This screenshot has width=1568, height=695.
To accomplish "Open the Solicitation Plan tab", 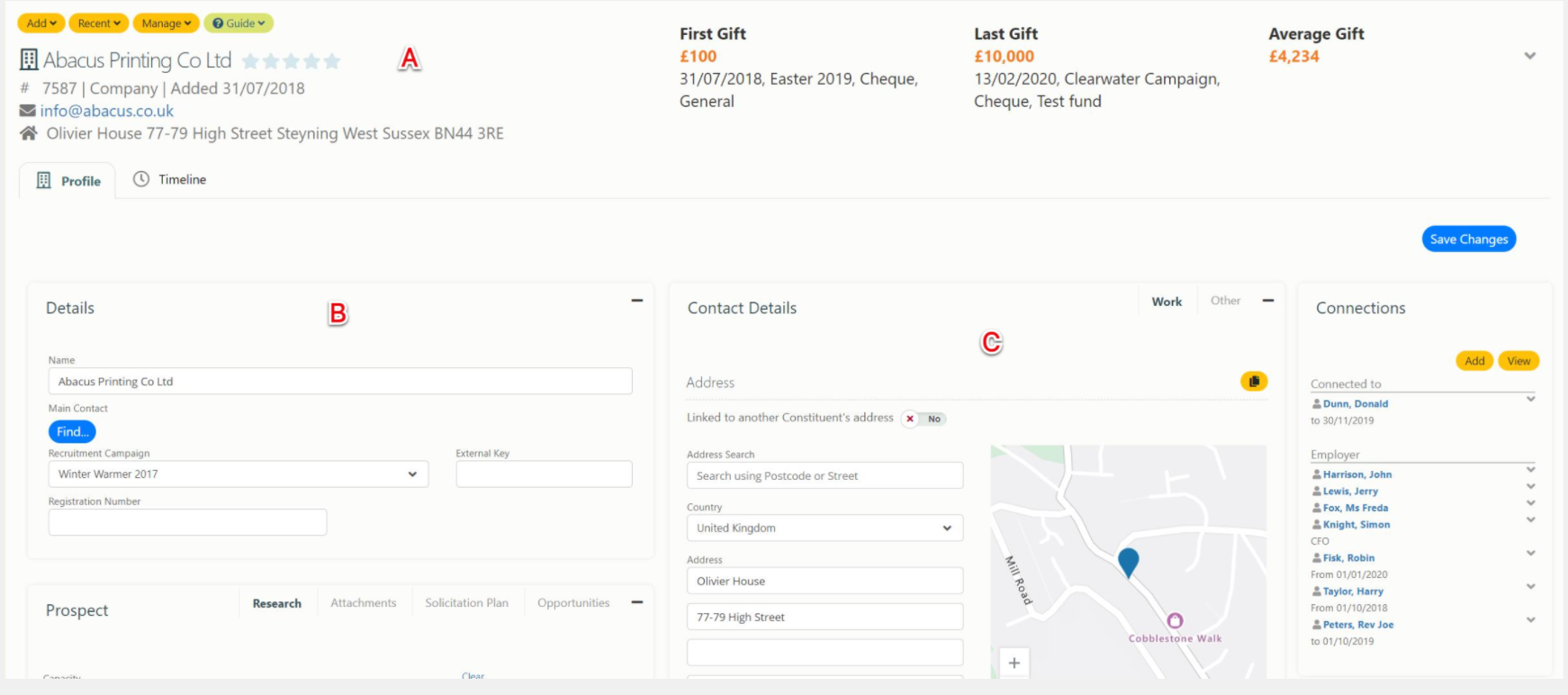I will click(x=467, y=603).
